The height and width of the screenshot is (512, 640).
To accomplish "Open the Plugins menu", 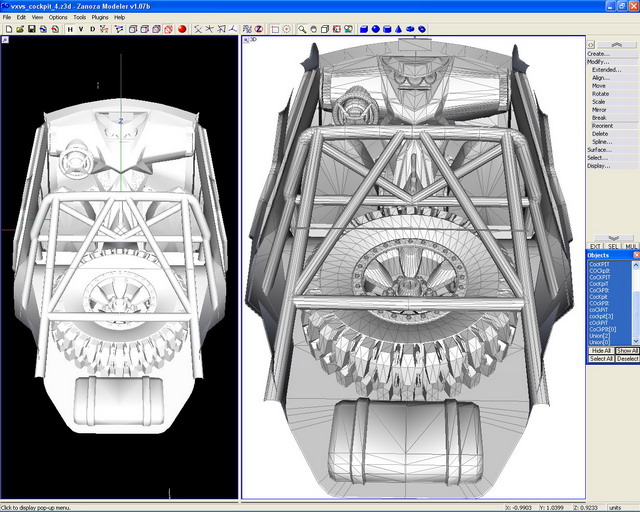I will (99, 17).
